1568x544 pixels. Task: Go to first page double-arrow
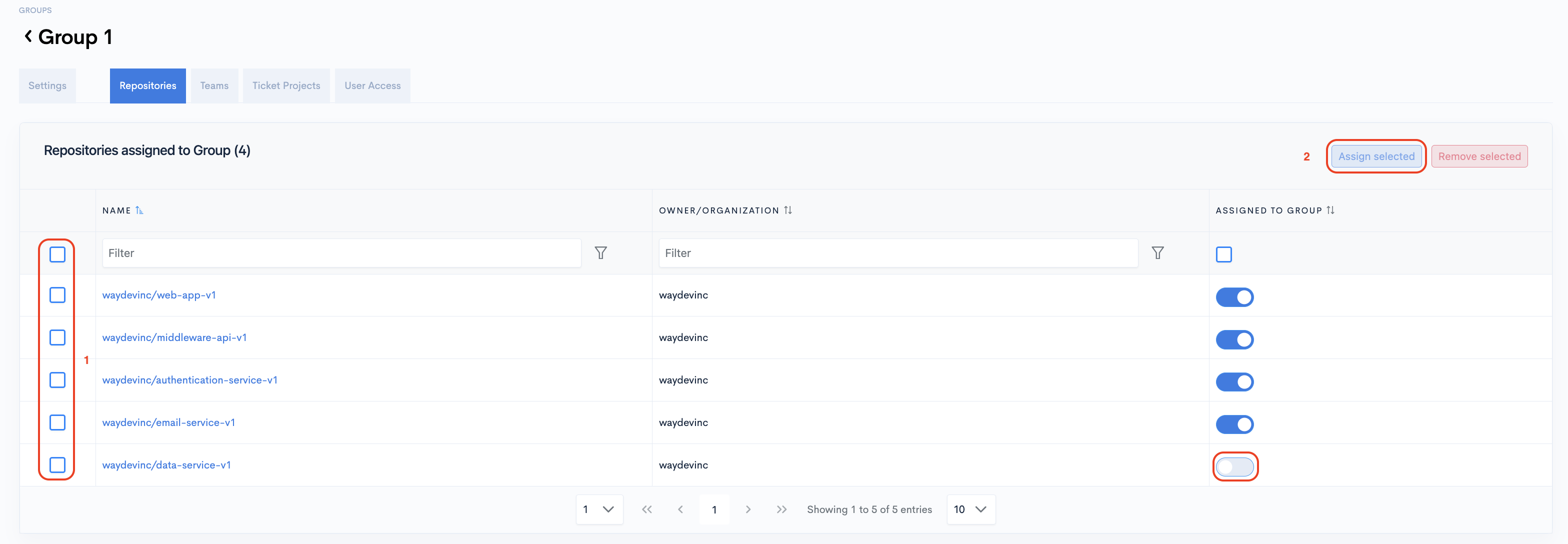tap(646, 509)
